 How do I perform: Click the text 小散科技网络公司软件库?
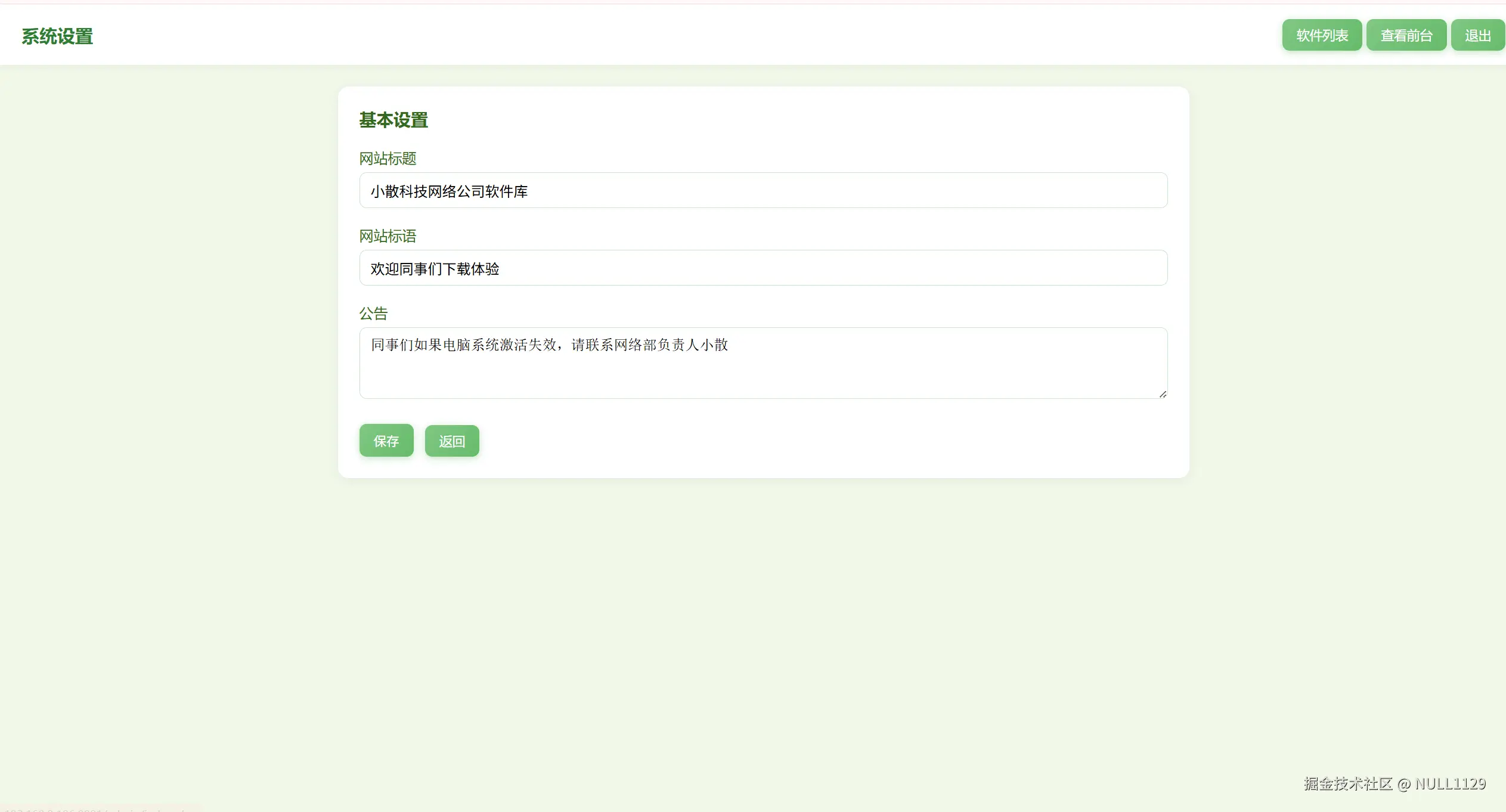[x=449, y=191]
